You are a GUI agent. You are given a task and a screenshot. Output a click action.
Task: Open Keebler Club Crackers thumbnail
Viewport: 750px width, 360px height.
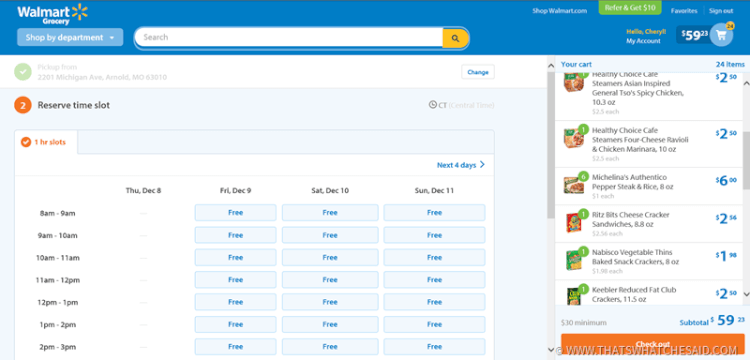[x=574, y=296]
